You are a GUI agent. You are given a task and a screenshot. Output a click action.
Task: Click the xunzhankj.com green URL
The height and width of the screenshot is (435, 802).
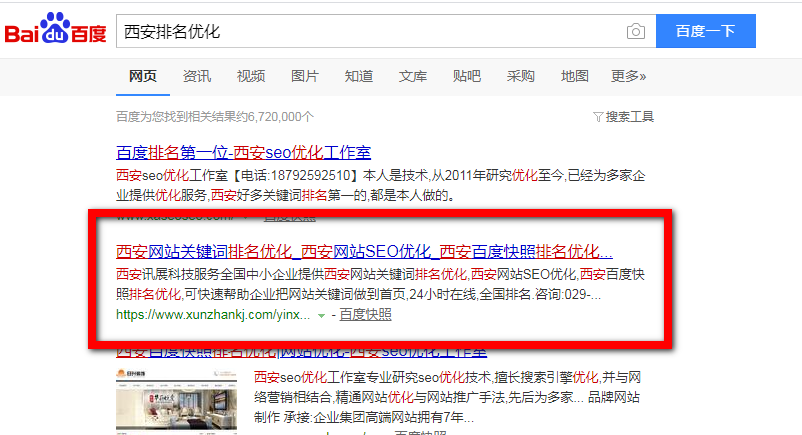point(213,315)
